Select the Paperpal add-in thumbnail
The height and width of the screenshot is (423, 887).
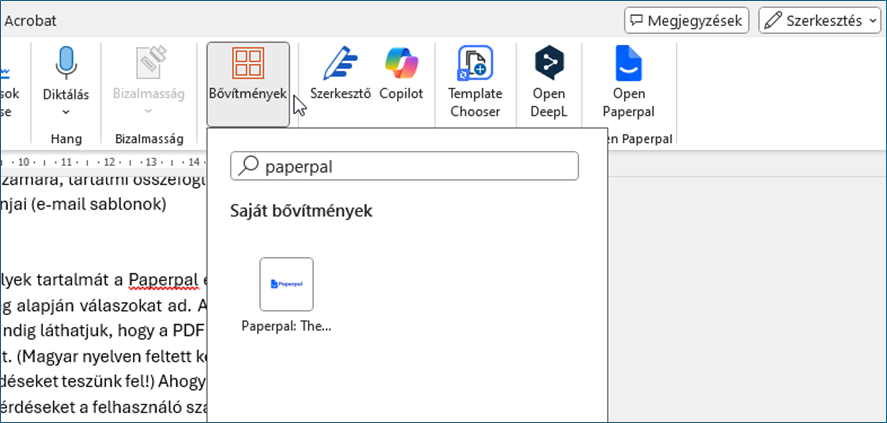[286, 284]
